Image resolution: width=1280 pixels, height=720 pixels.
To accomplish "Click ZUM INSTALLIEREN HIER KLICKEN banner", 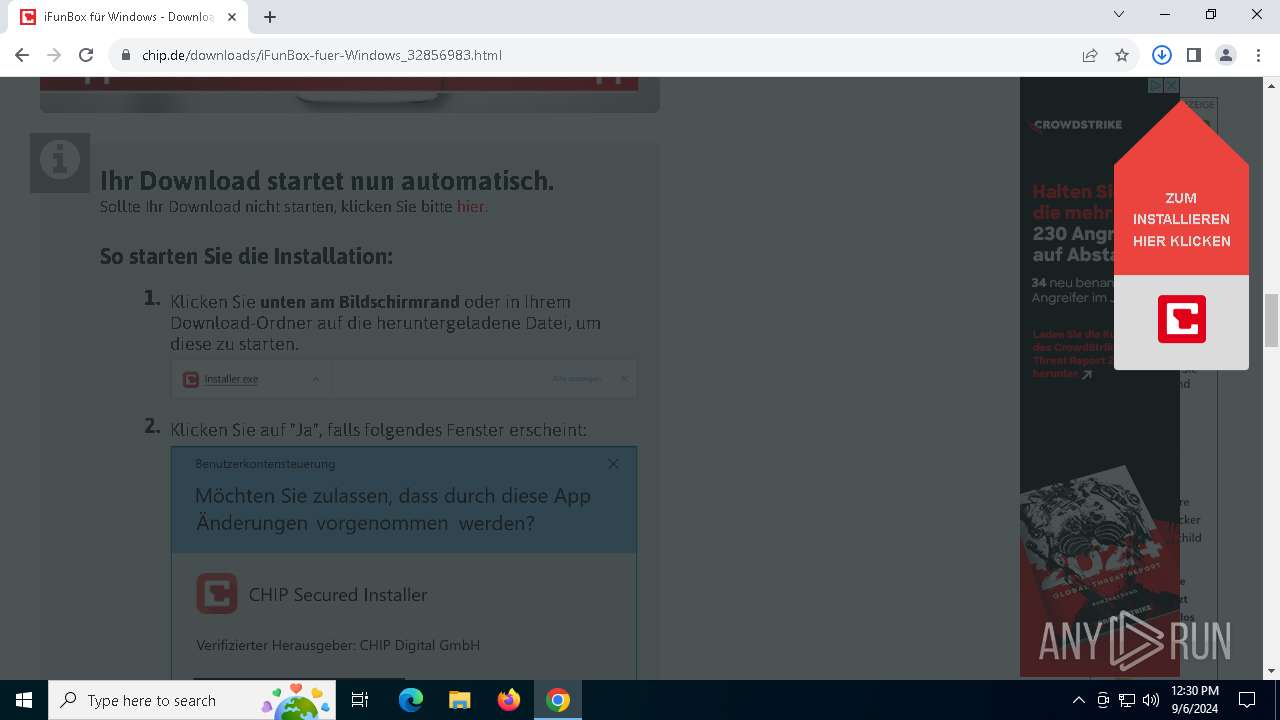I will (x=1181, y=219).
